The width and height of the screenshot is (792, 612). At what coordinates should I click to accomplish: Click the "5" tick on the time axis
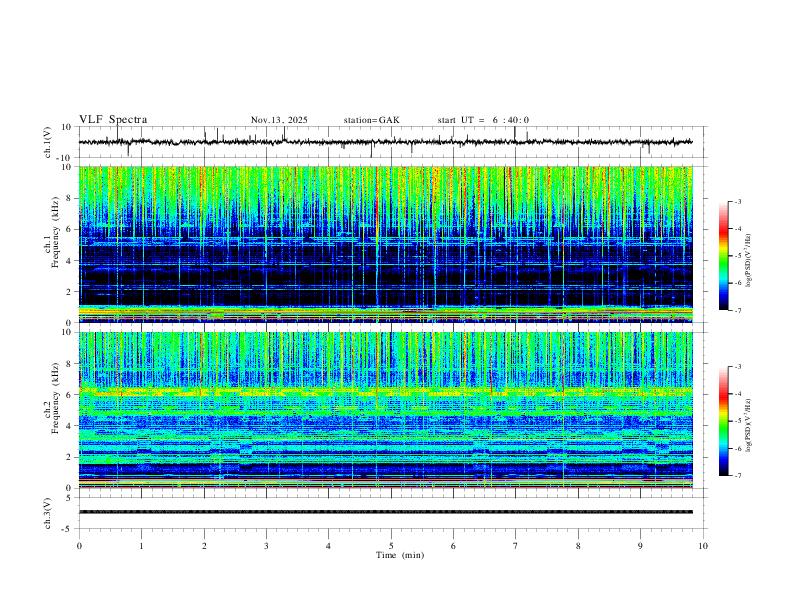[x=391, y=546]
